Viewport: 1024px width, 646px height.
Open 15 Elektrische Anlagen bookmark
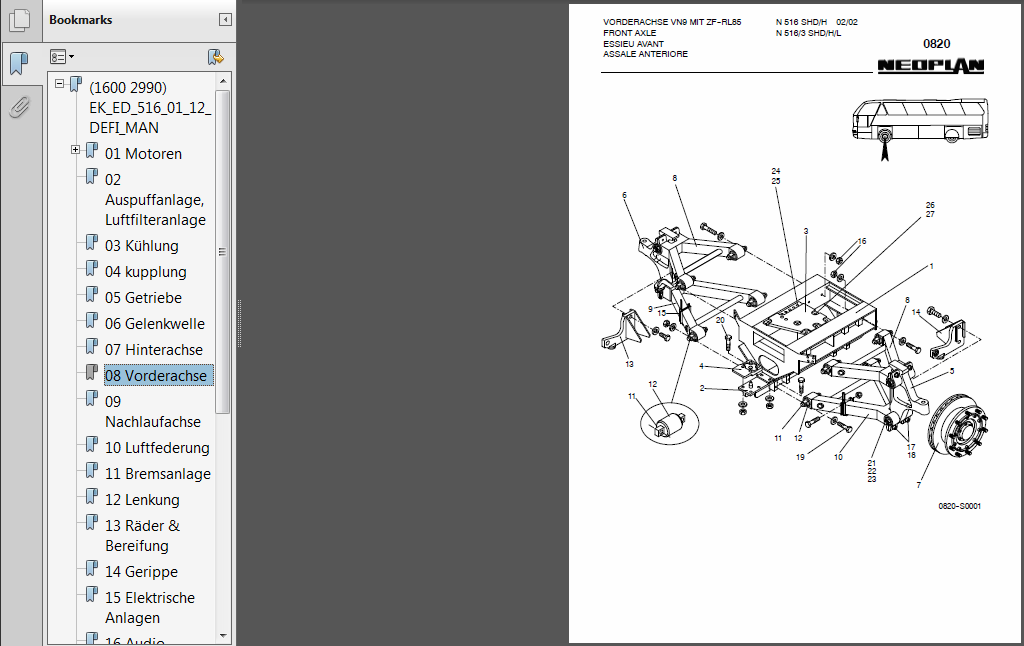(x=150, y=607)
